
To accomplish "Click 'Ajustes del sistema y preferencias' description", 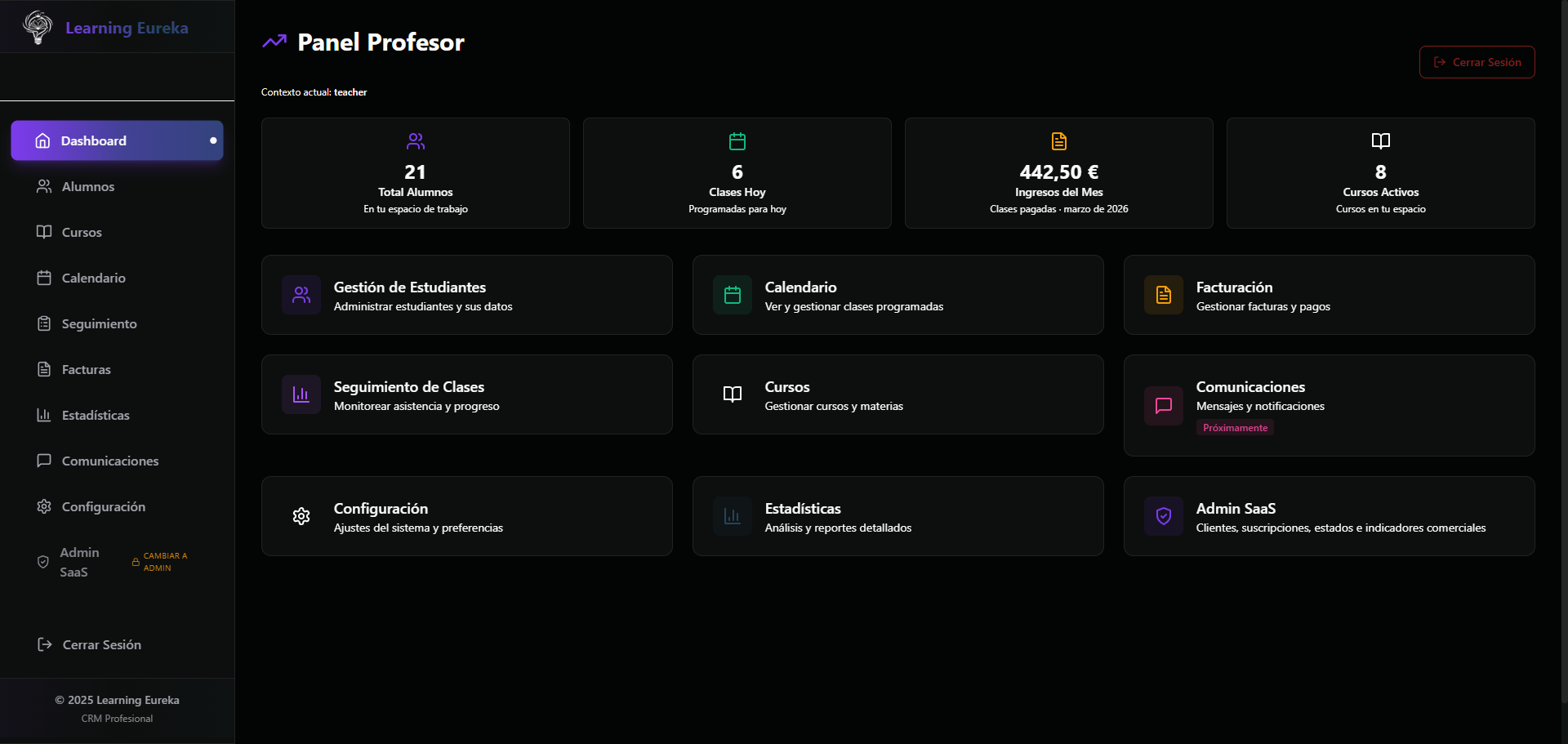I will 418,528.
